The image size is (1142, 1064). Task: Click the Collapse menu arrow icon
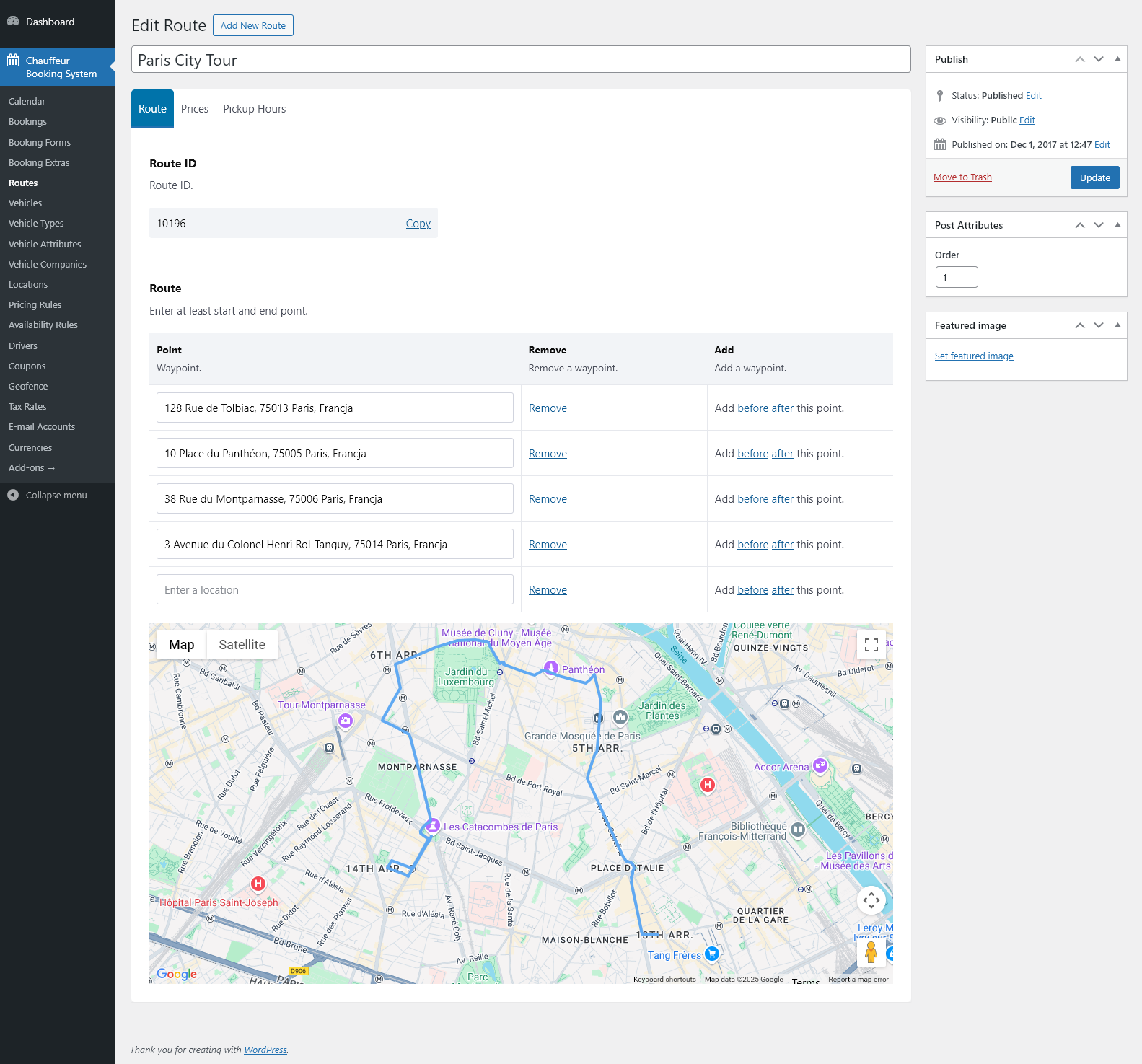coord(13,495)
